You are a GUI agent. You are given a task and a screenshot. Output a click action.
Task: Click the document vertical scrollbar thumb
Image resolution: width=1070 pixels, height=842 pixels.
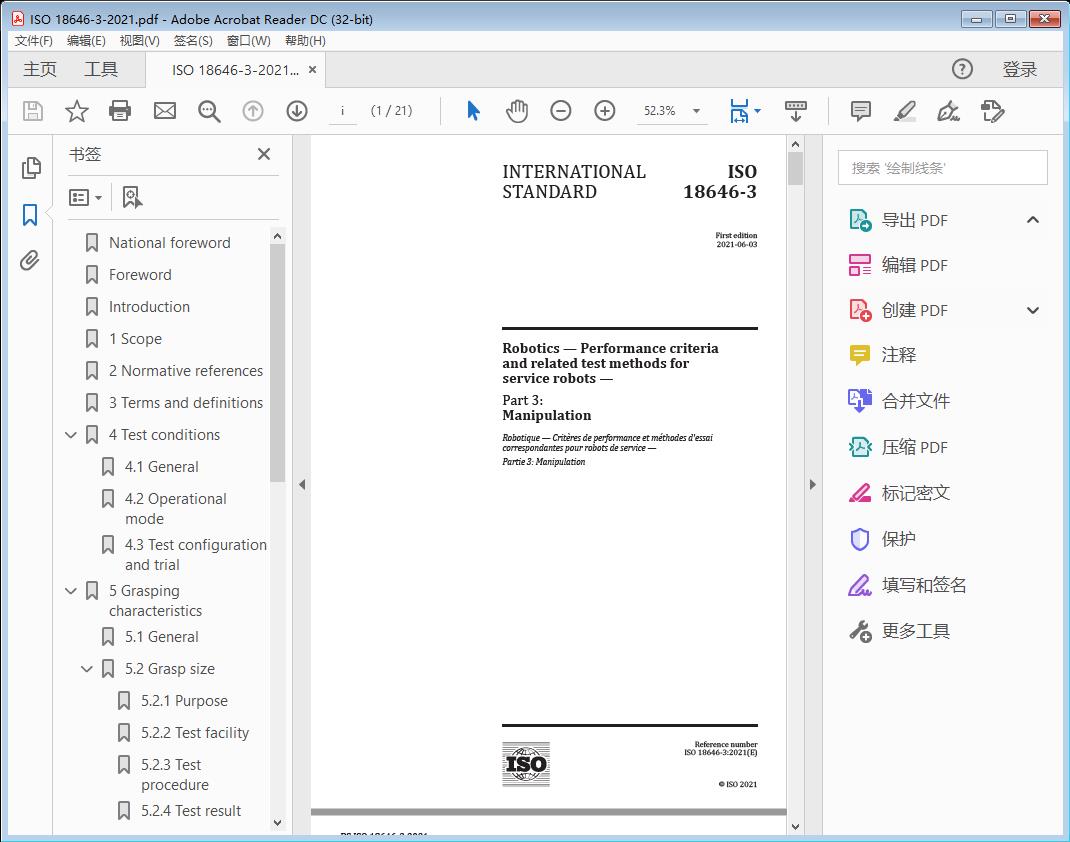coord(795,168)
